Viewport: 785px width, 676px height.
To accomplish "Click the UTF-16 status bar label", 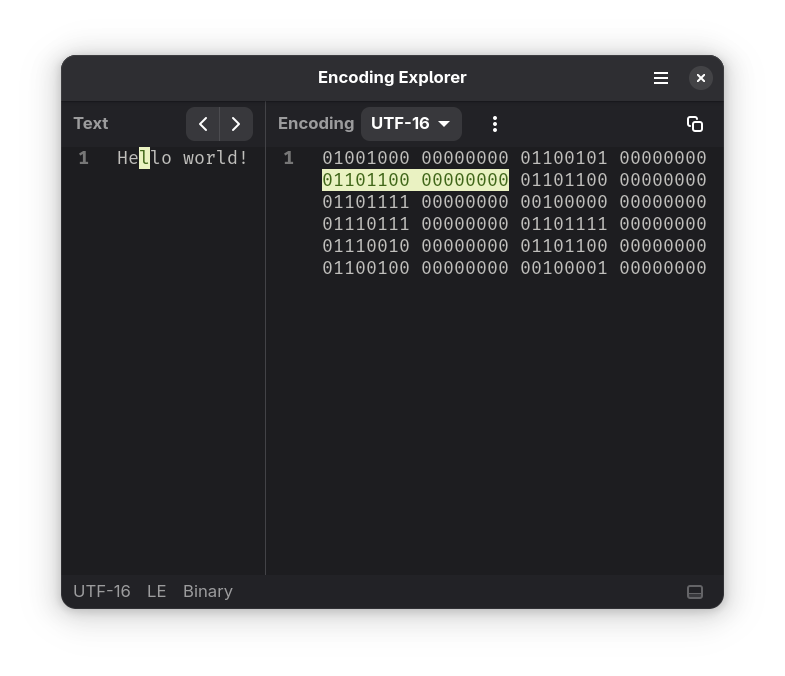I will point(102,591).
